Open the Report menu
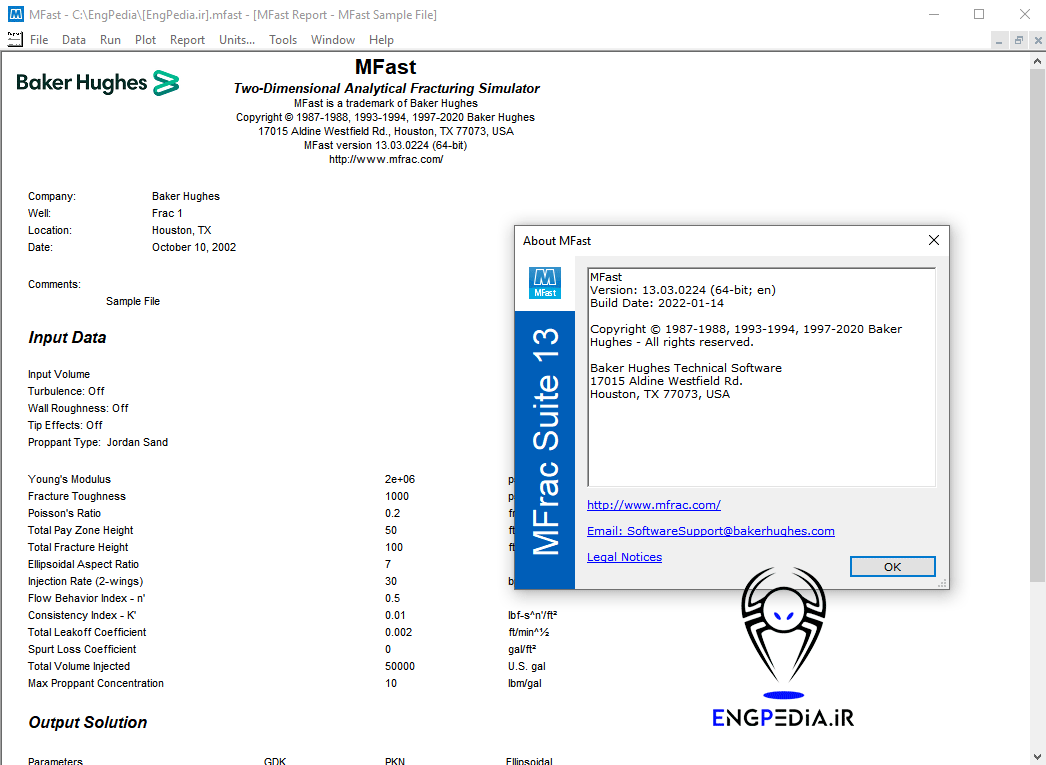 187,40
